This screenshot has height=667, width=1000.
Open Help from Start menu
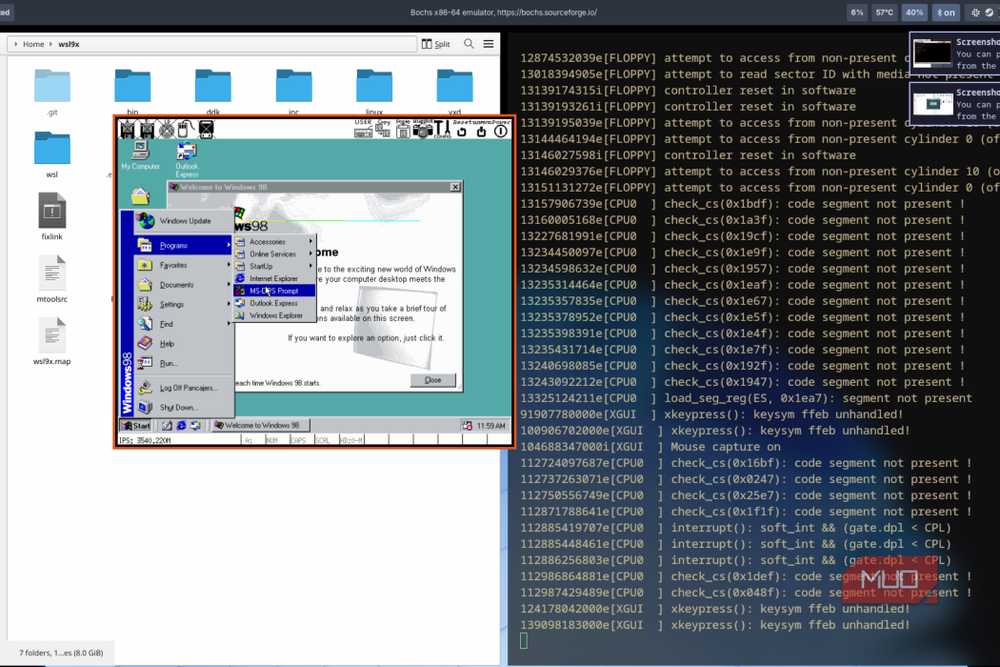tap(183, 344)
